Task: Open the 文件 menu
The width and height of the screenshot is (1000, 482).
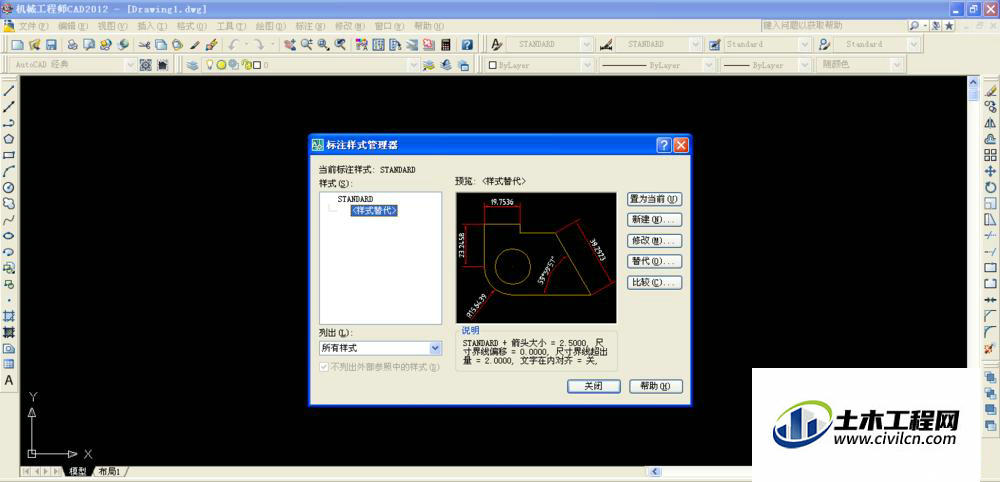Action: 34,26
